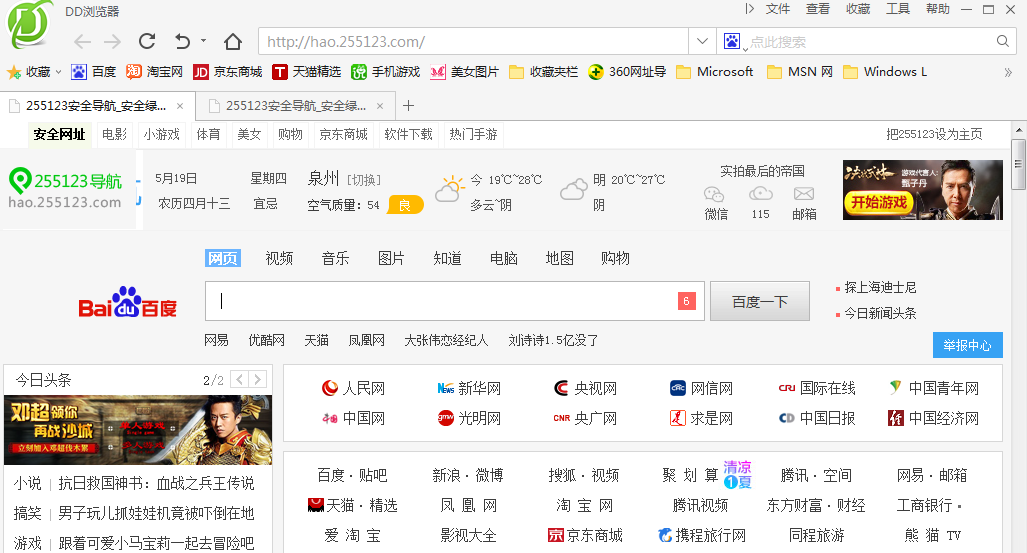This screenshot has height=553, width=1027.
Task: Open the 京东商城 bookmark
Action: [228, 72]
